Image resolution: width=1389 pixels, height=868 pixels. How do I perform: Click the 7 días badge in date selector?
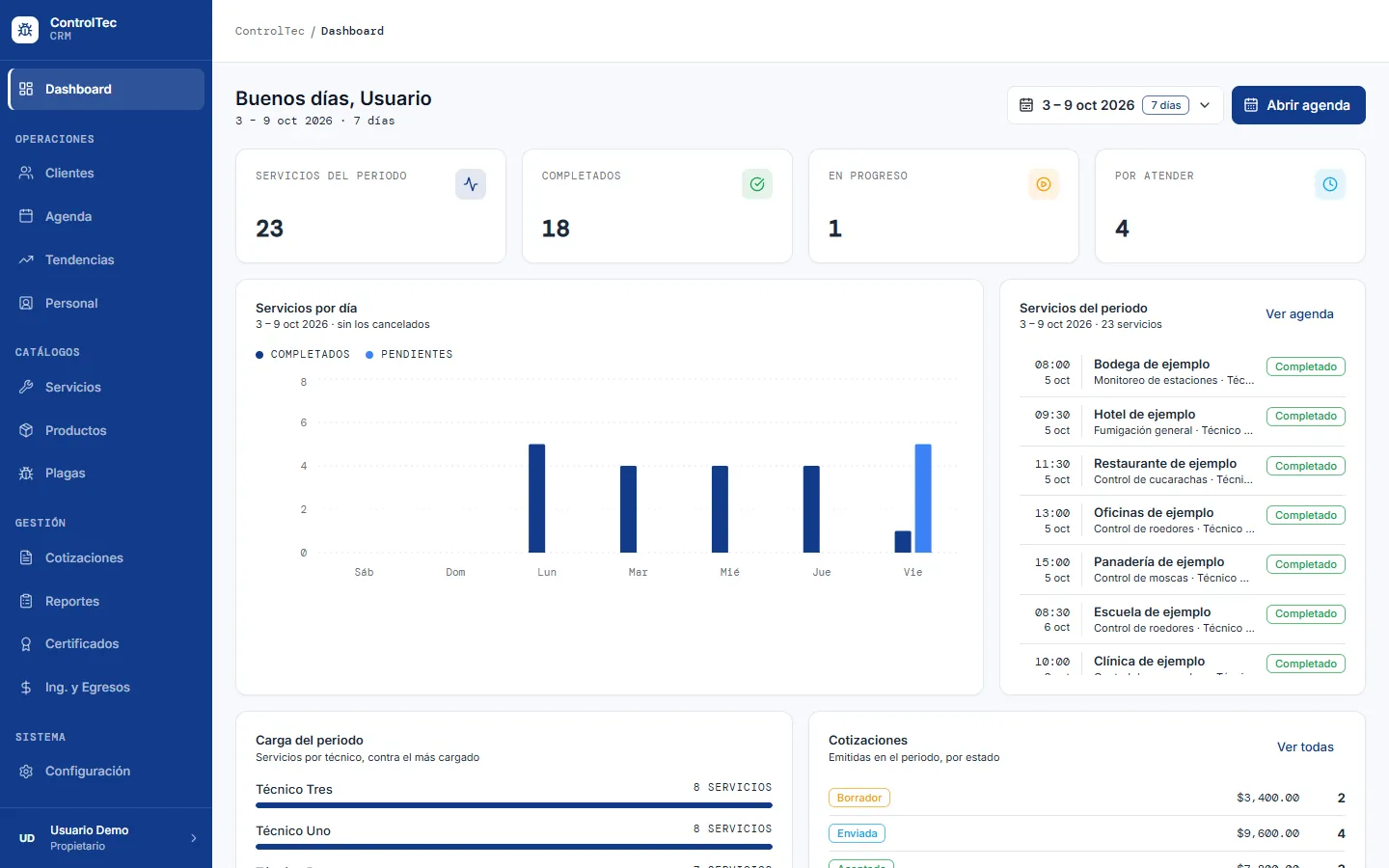pos(1165,105)
